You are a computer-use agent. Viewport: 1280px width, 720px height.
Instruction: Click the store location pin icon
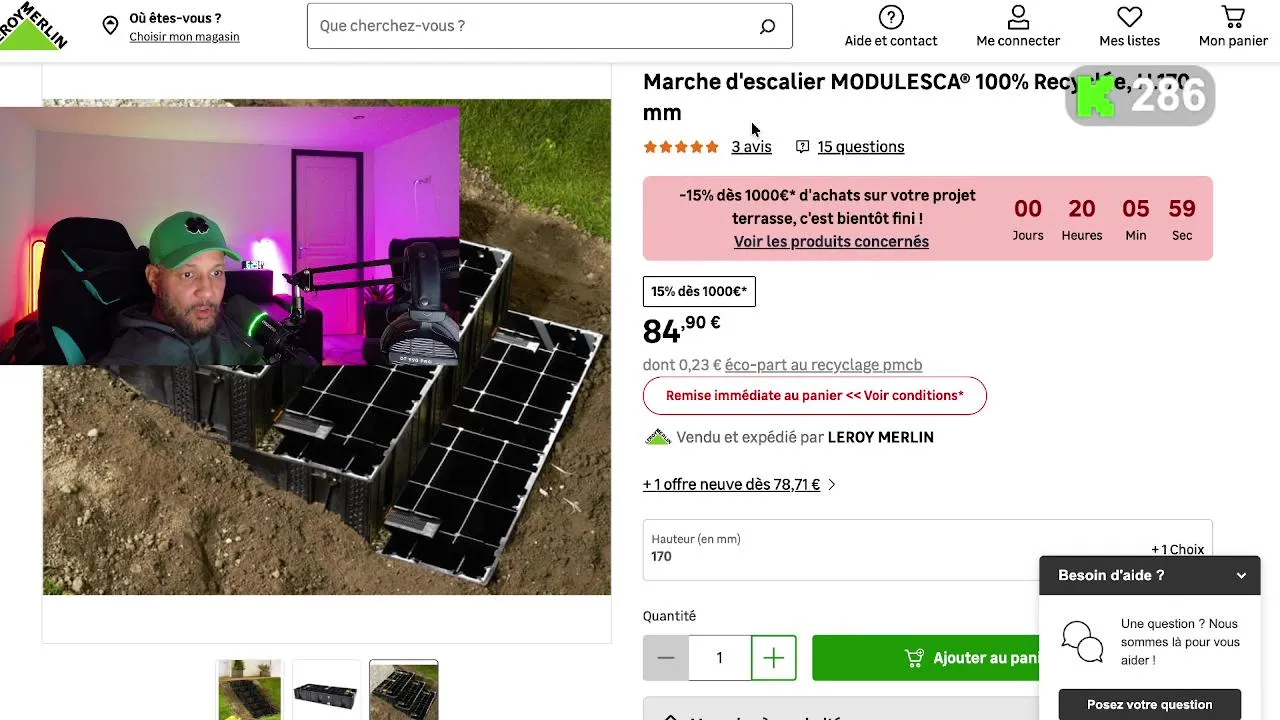(110, 26)
